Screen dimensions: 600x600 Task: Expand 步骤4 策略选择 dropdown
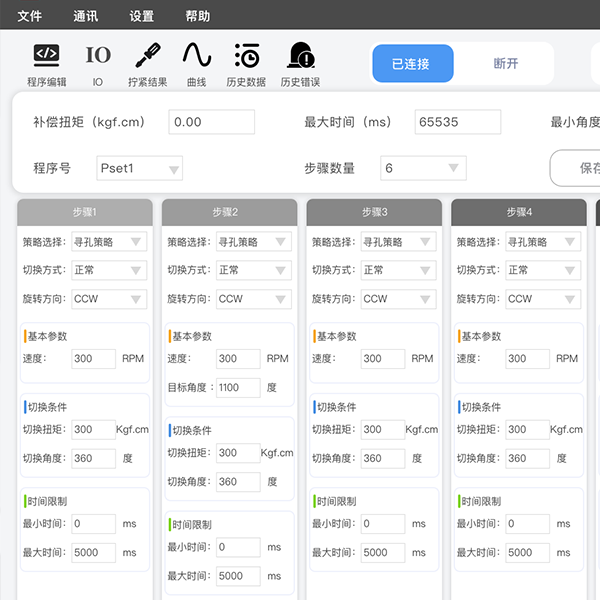click(543, 241)
